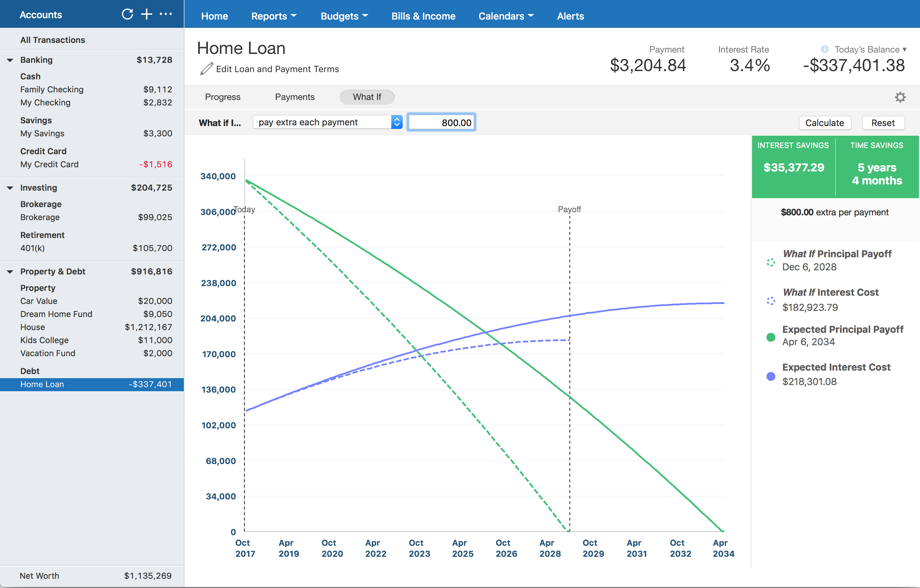Click the Apr 6, 2034 expected payoff date
The width and height of the screenshot is (920, 588).
click(808, 342)
